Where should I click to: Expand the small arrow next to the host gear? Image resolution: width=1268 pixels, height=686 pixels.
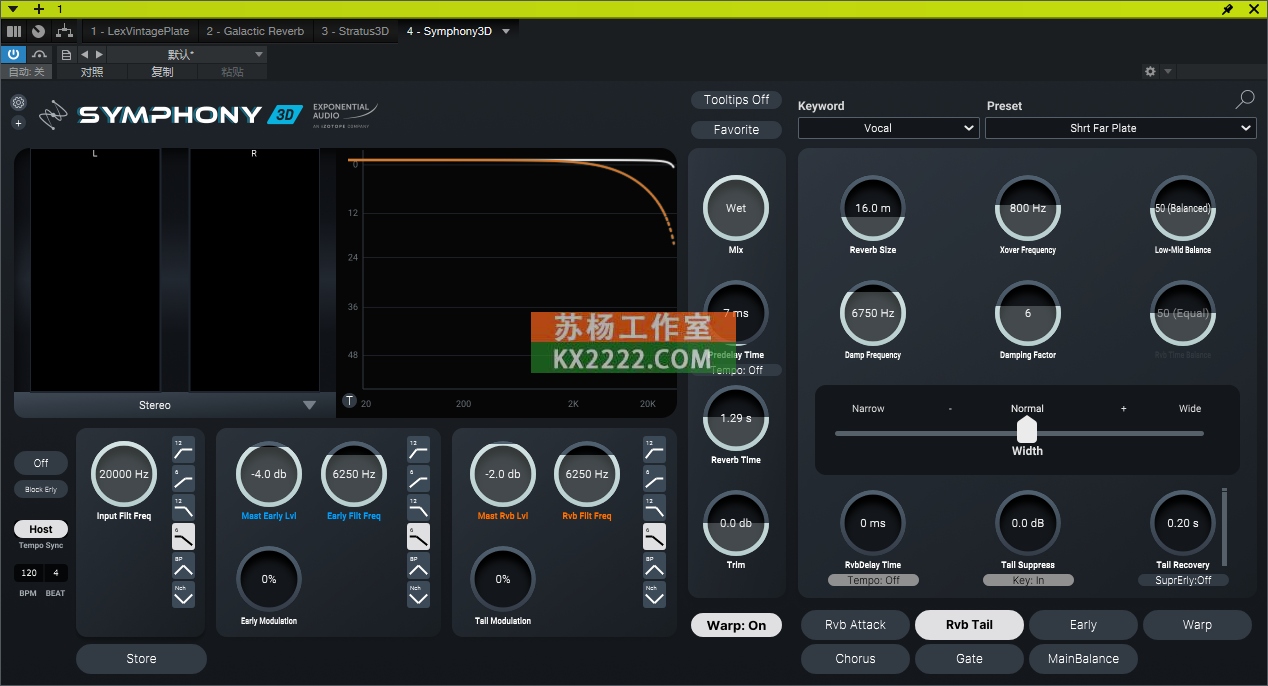click(x=1168, y=72)
